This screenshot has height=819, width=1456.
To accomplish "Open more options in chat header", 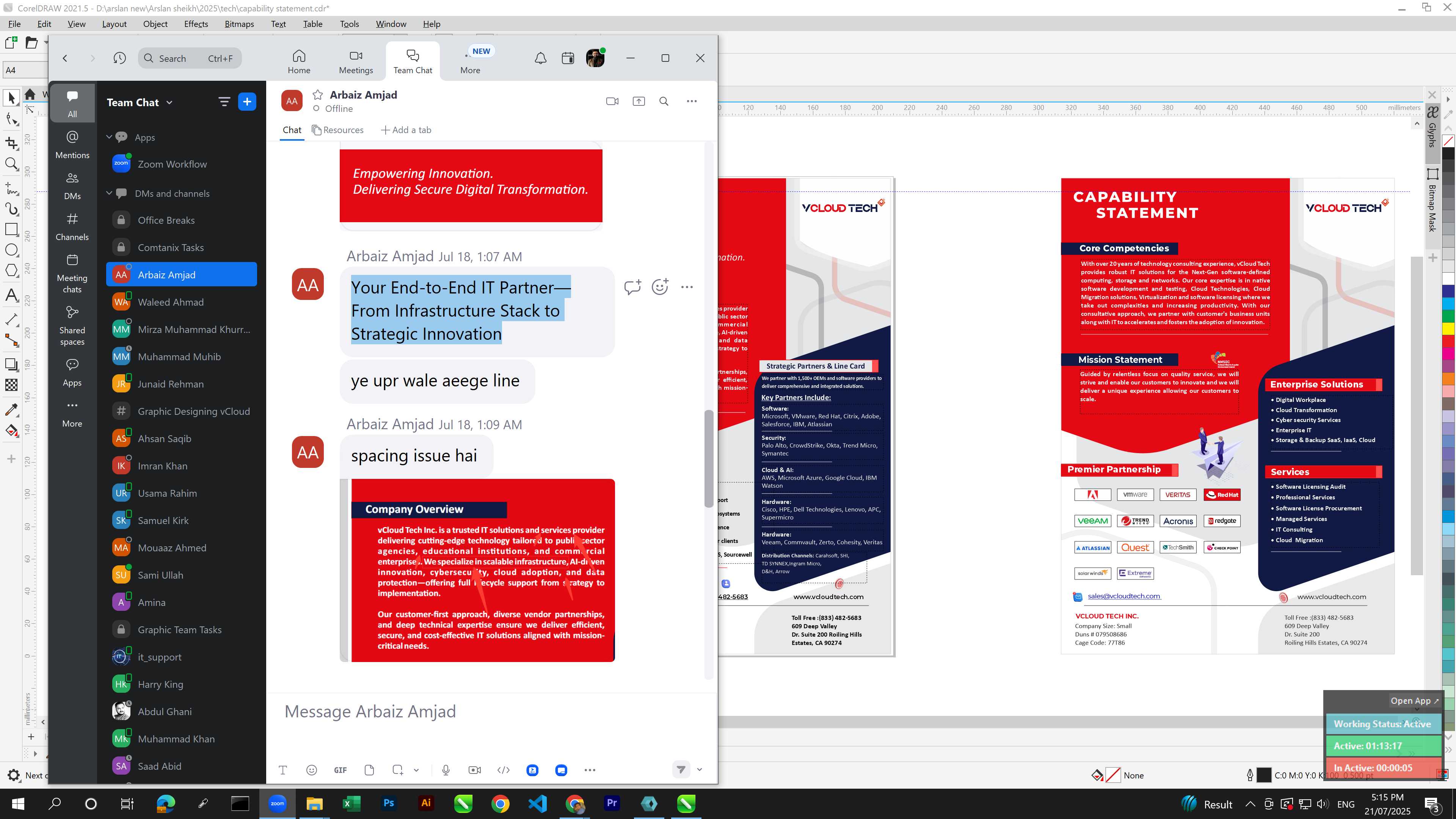I will click(x=692, y=101).
